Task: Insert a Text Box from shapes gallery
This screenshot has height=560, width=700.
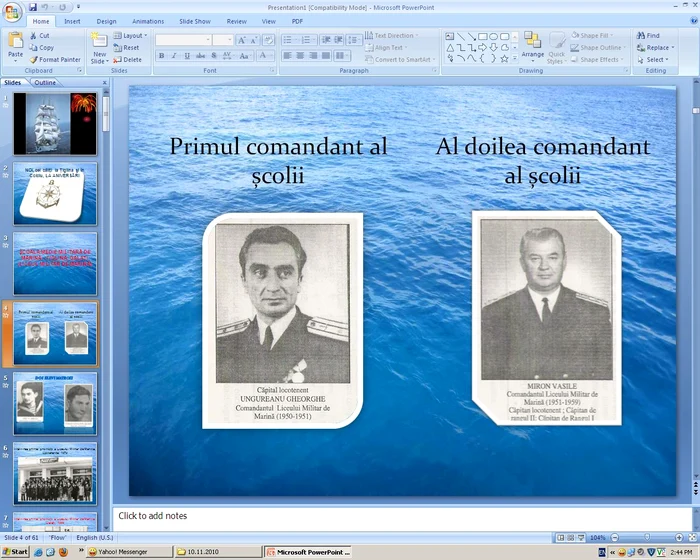Action: [x=450, y=37]
